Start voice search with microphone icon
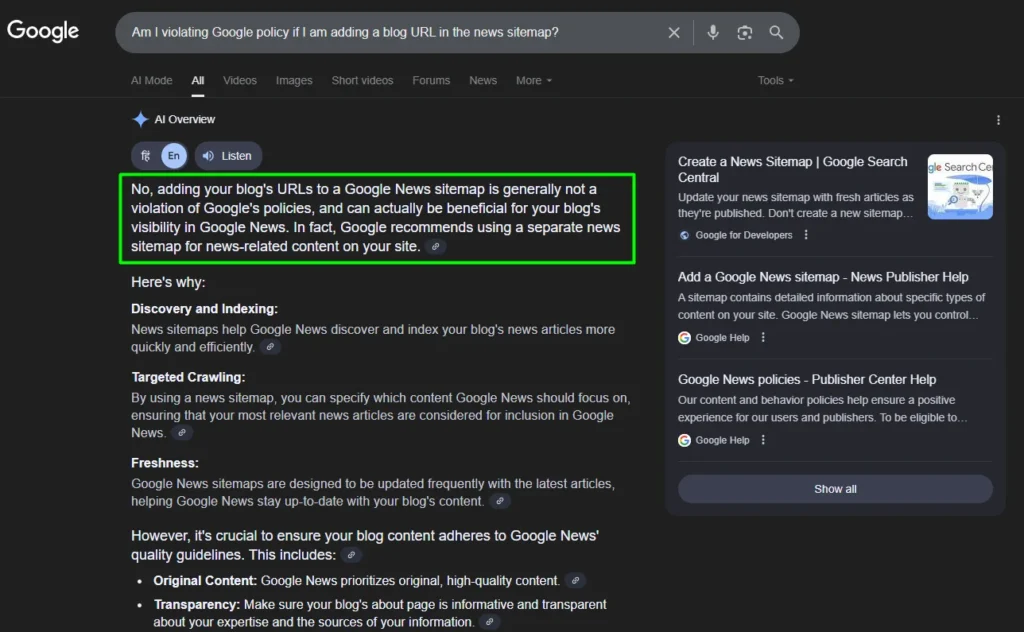This screenshot has width=1024, height=632. click(x=712, y=32)
